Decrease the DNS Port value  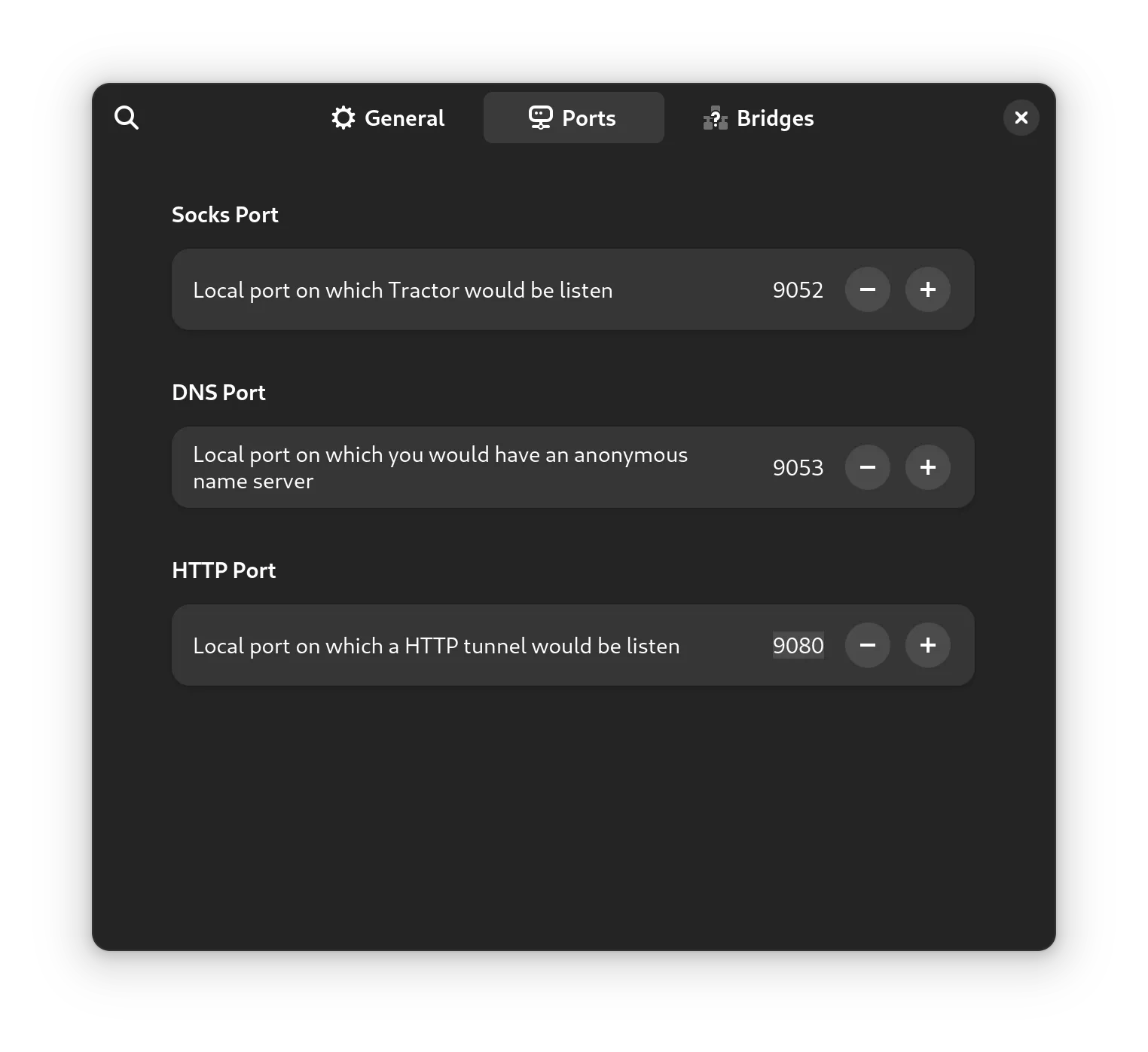pyautogui.click(x=868, y=467)
